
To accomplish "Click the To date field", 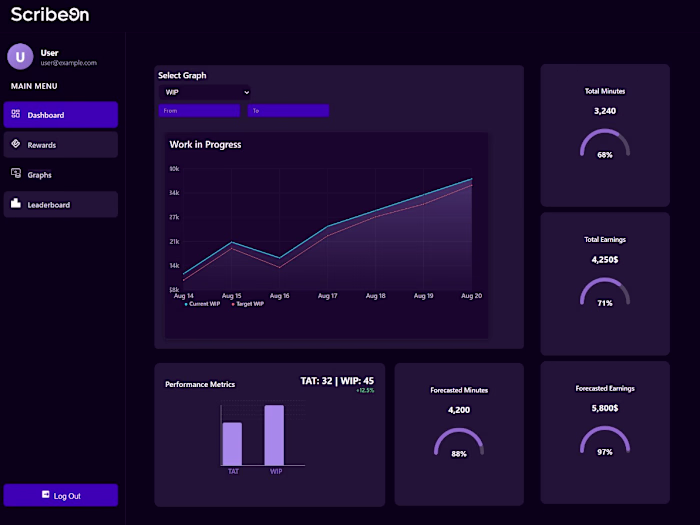I will [x=288, y=111].
